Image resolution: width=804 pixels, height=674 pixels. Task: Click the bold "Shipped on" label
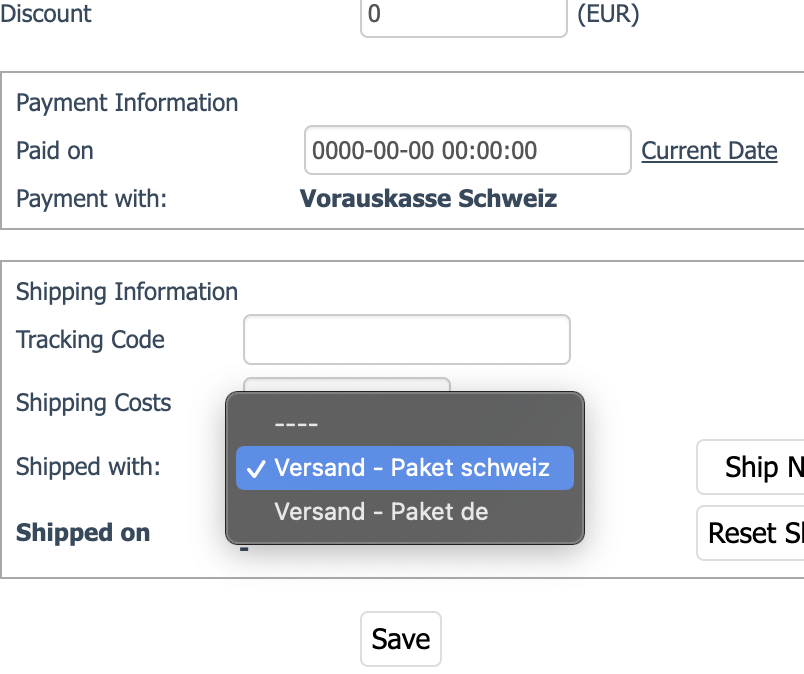[83, 533]
